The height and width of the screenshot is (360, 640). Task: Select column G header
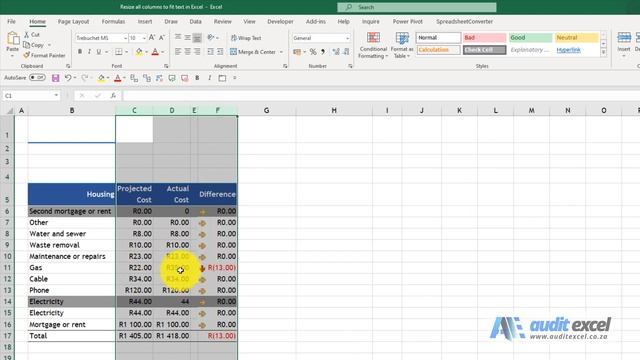pyautogui.click(x=267, y=111)
